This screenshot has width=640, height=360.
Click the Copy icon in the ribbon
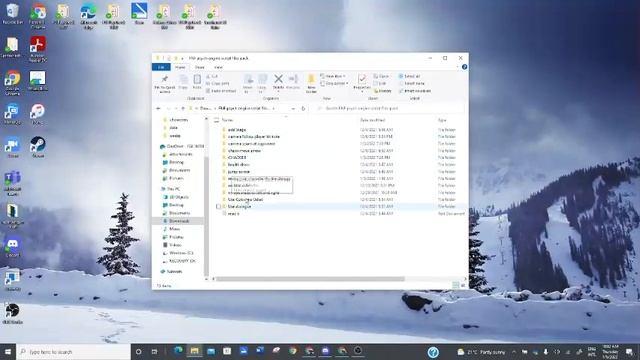(x=183, y=82)
